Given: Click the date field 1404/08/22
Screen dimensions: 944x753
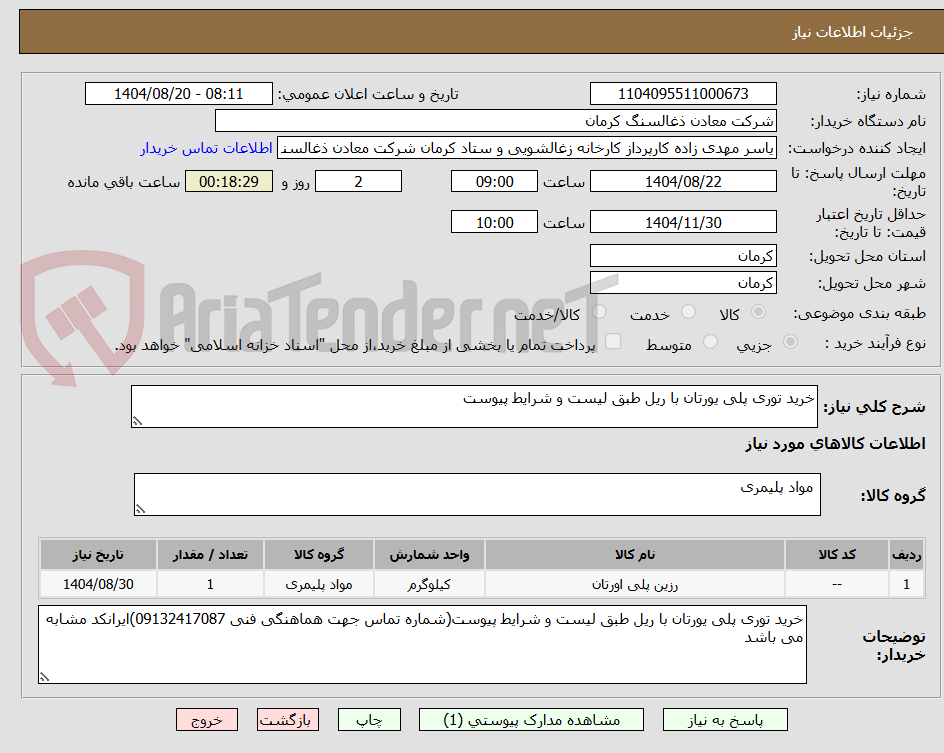Looking at the screenshot, I should point(683,181).
